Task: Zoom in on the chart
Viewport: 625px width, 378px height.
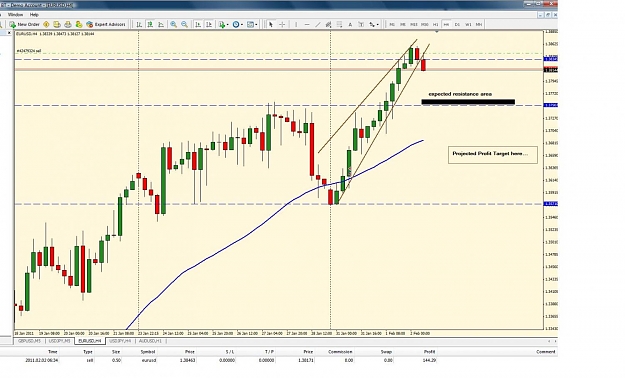Action: pyautogui.click(x=173, y=24)
